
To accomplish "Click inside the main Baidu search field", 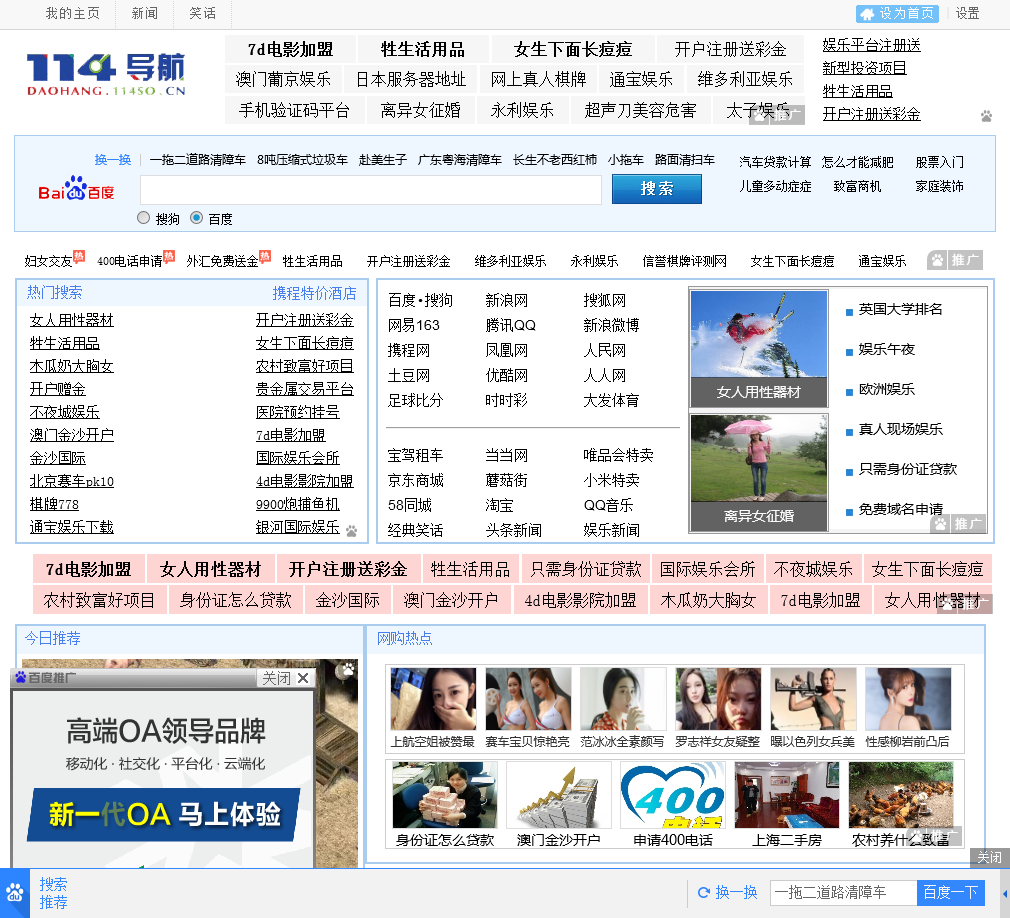I will point(371,190).
